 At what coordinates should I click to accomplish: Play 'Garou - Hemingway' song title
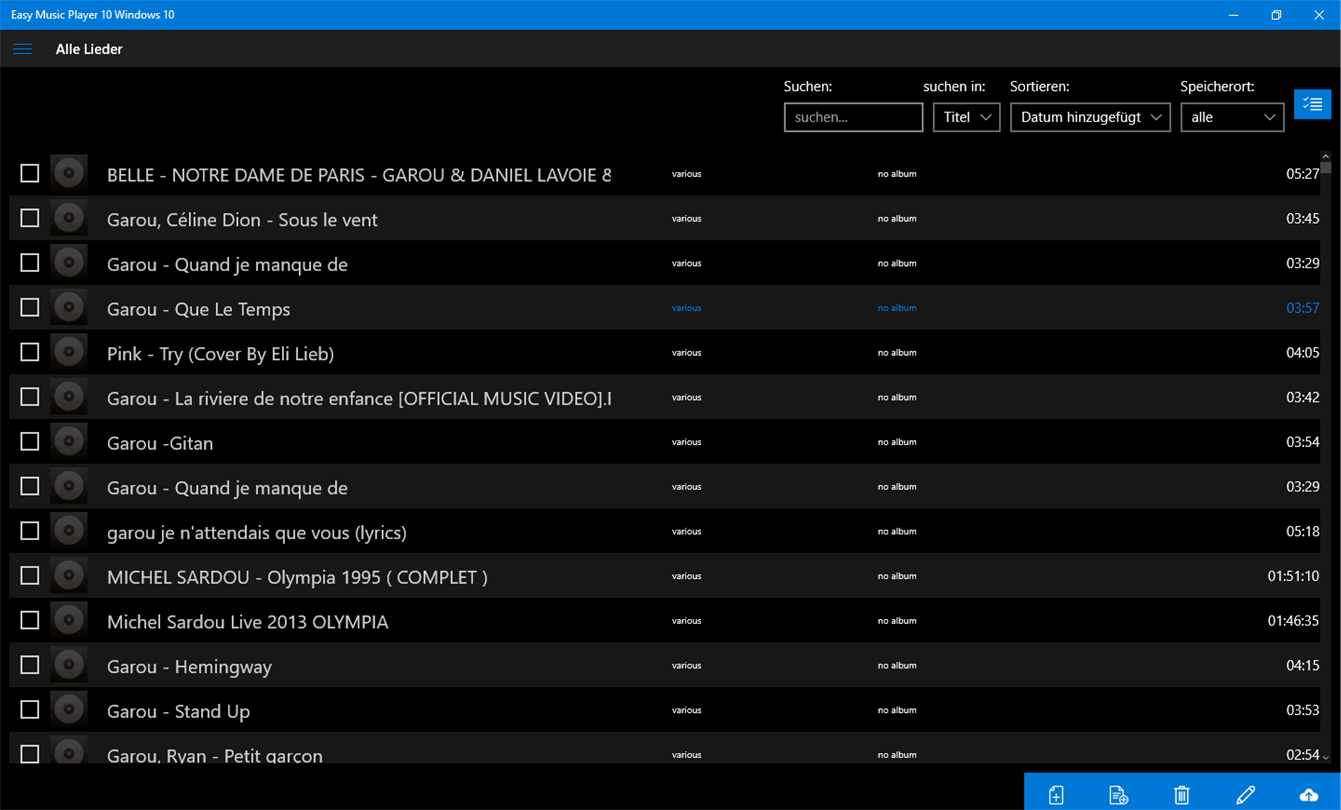pos(189,667)
